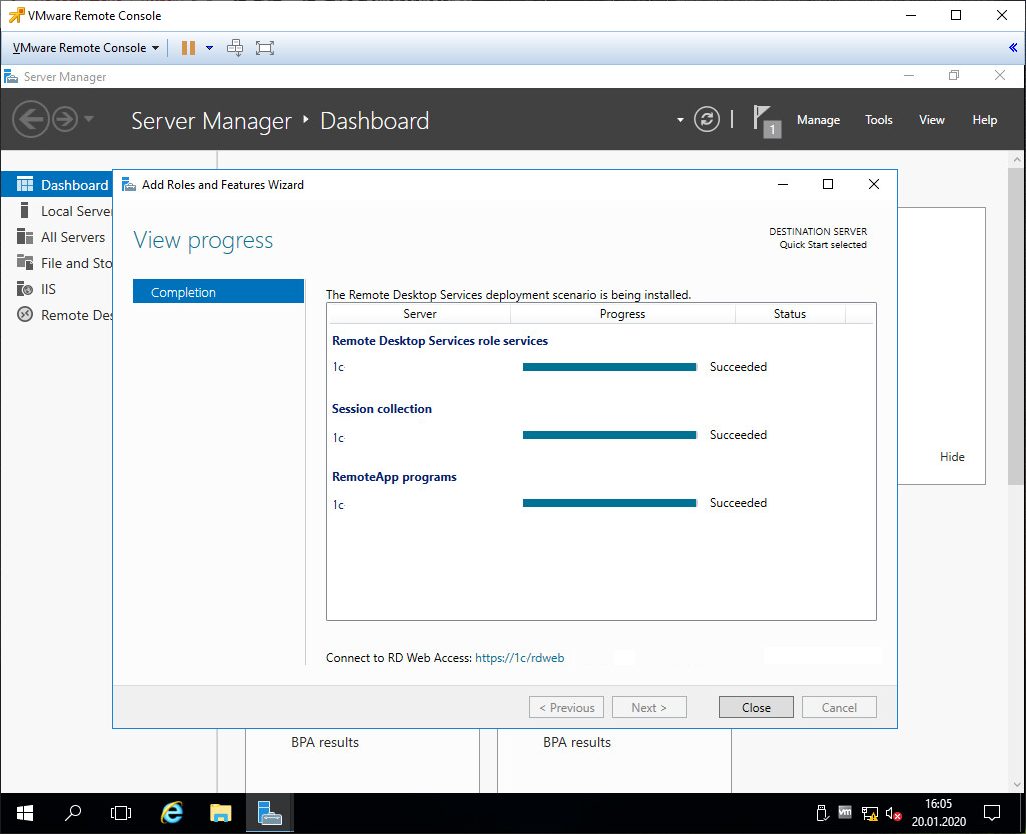
Task: Click the Cancel button in wizard
Action: [x=839, y=708]
